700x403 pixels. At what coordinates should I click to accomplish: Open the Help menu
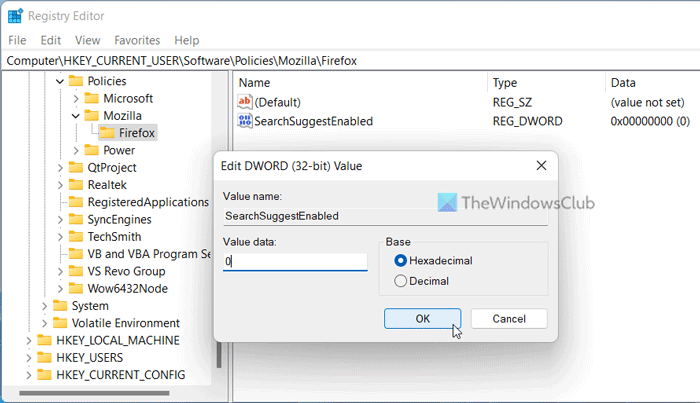pyautogui.click(x=187, y=40)
